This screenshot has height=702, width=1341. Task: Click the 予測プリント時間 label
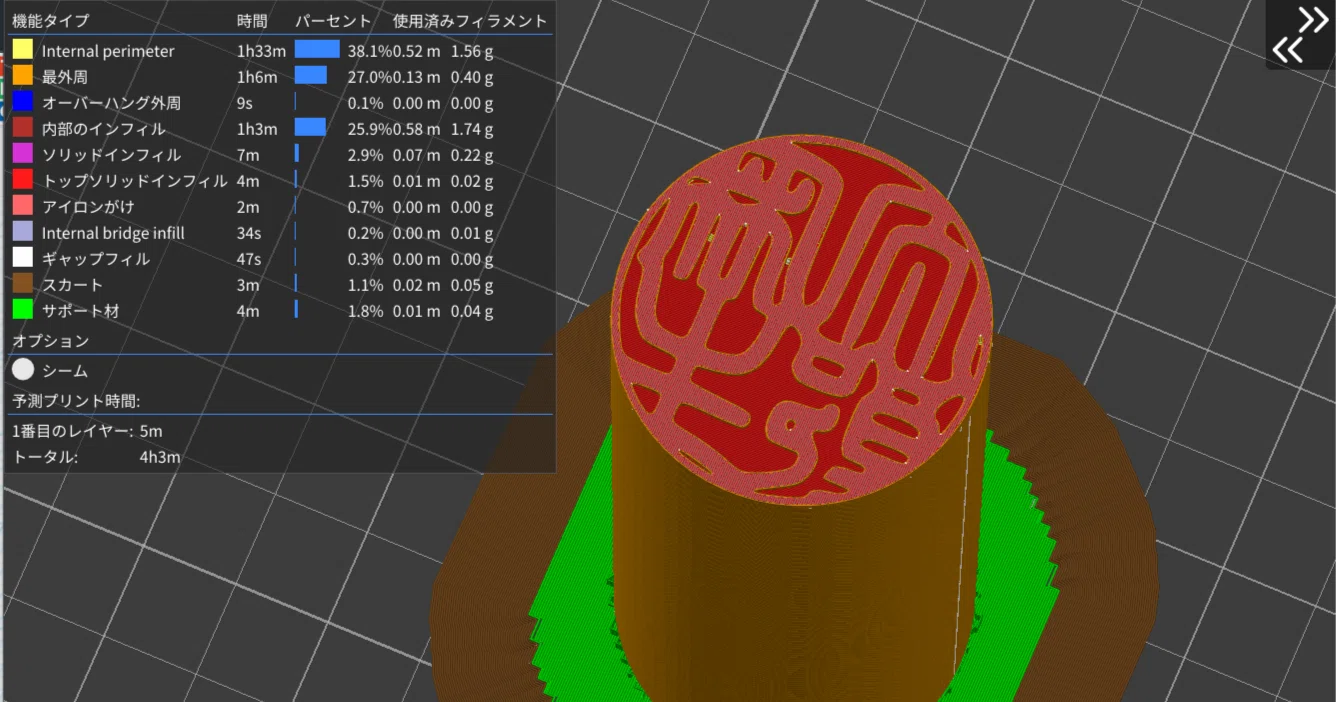(76, 401)
